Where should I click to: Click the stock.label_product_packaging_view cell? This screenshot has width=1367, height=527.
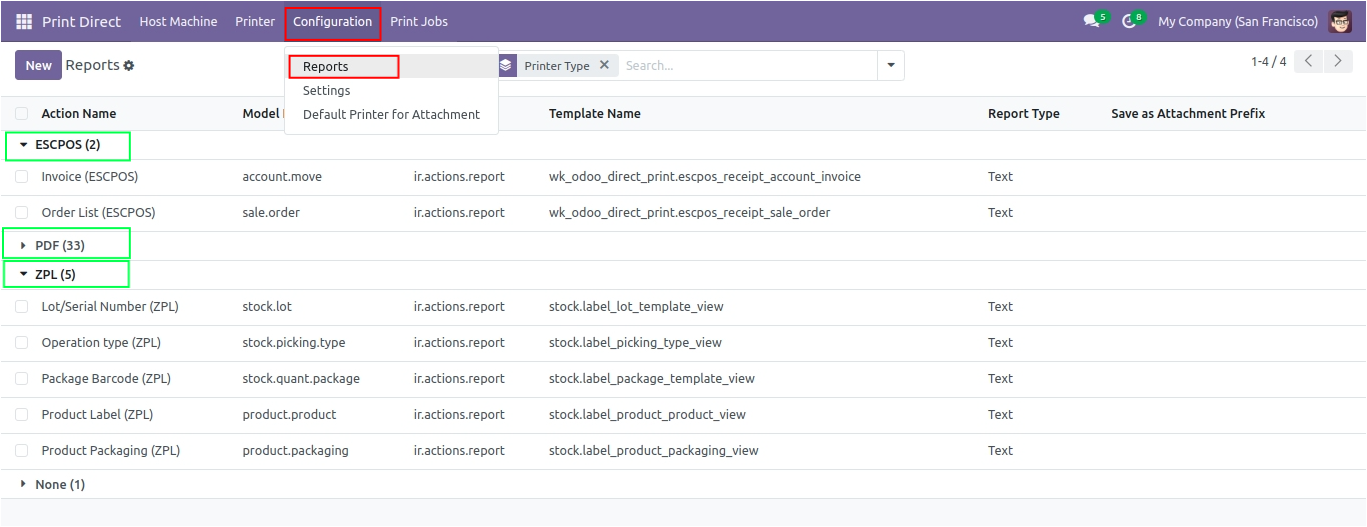point(654,451)
